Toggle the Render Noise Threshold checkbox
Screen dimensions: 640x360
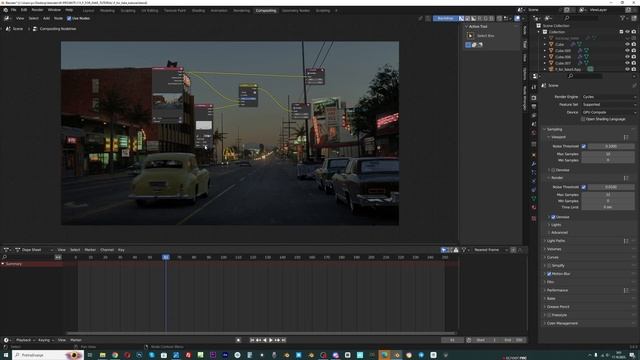point(584,187)
